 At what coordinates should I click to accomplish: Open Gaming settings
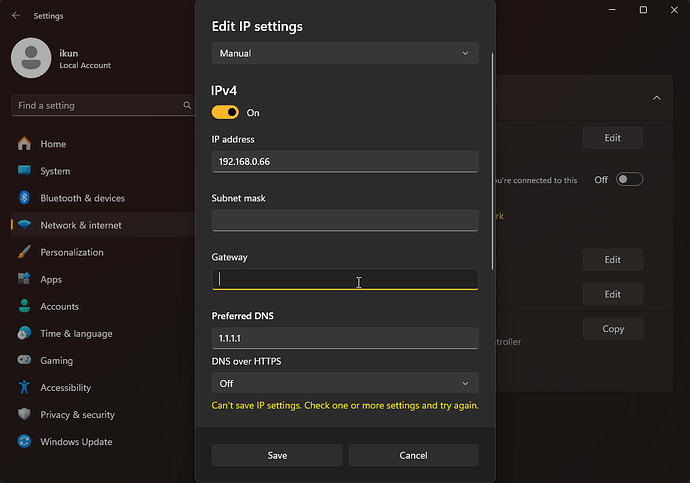click(x=103, y=360)
